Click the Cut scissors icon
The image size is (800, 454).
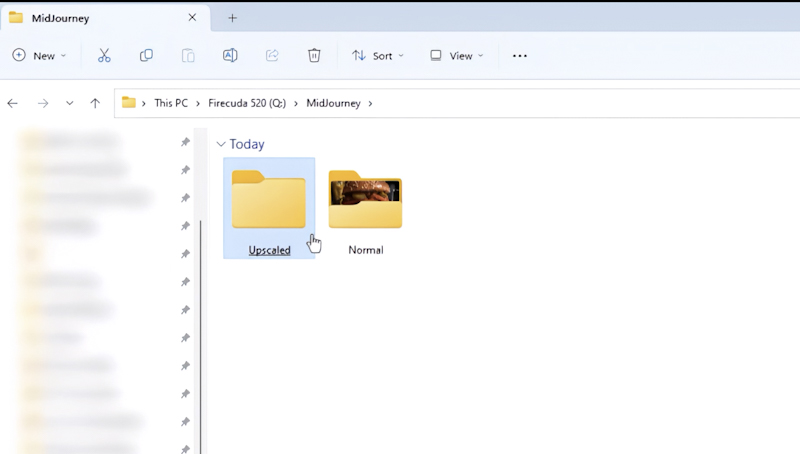(x=104, y=56)
